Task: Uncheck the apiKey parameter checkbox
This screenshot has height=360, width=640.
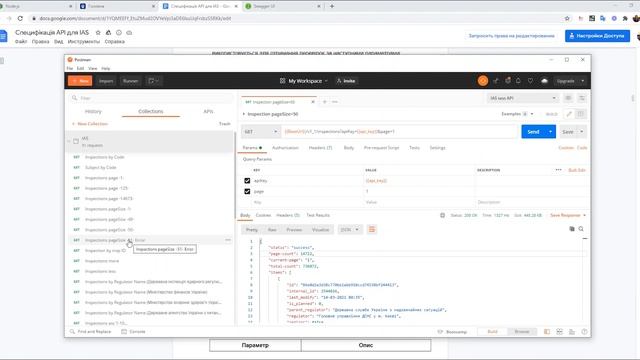Action: [x=247, y=180]
